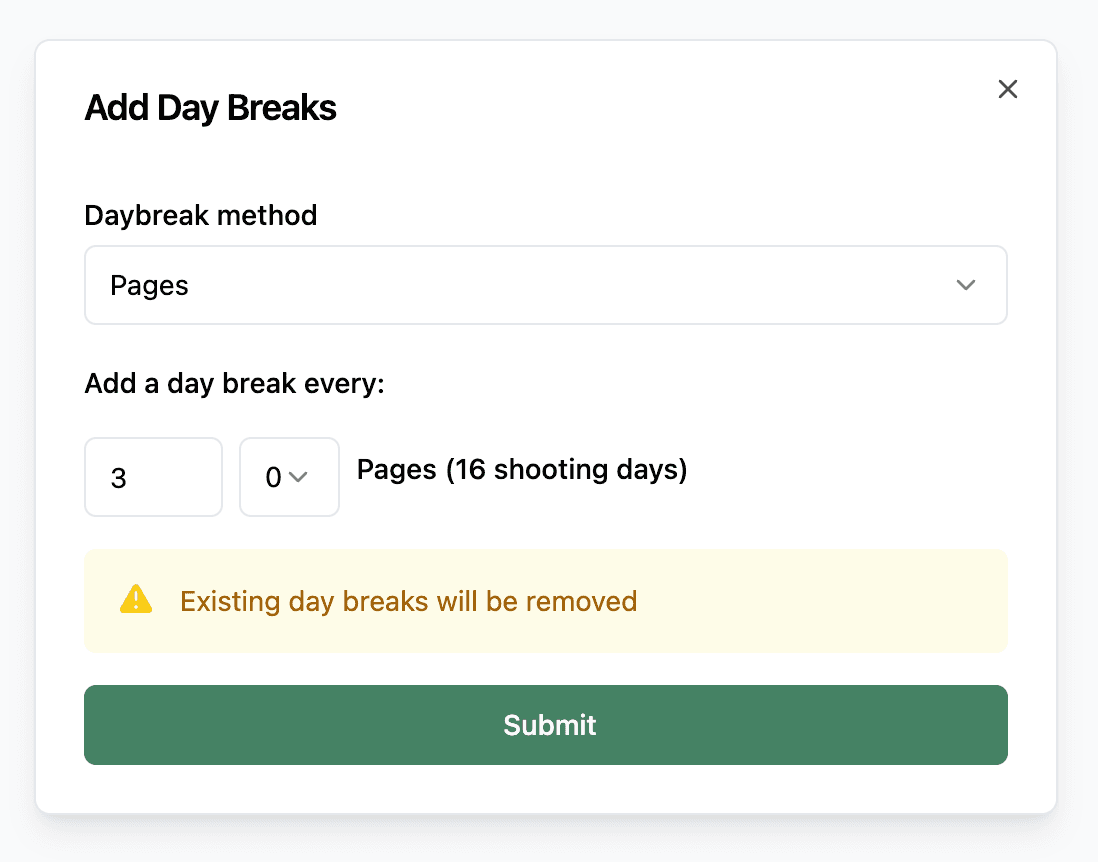1098x862 pixels.
Task: Click the Add a day break every label
Action: (x=233, y=383)
